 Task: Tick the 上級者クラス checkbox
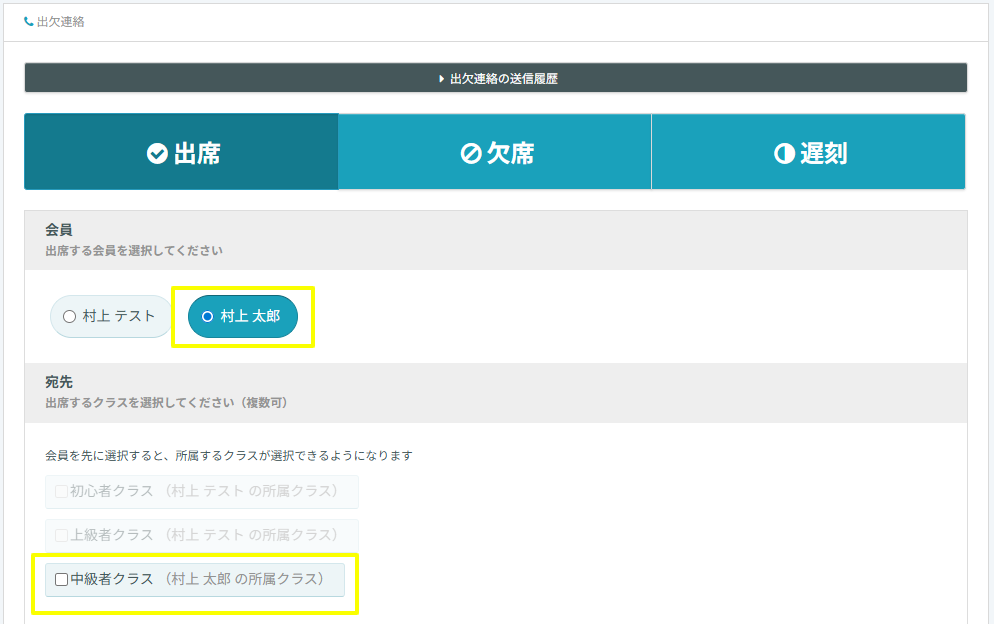[62, 535]
